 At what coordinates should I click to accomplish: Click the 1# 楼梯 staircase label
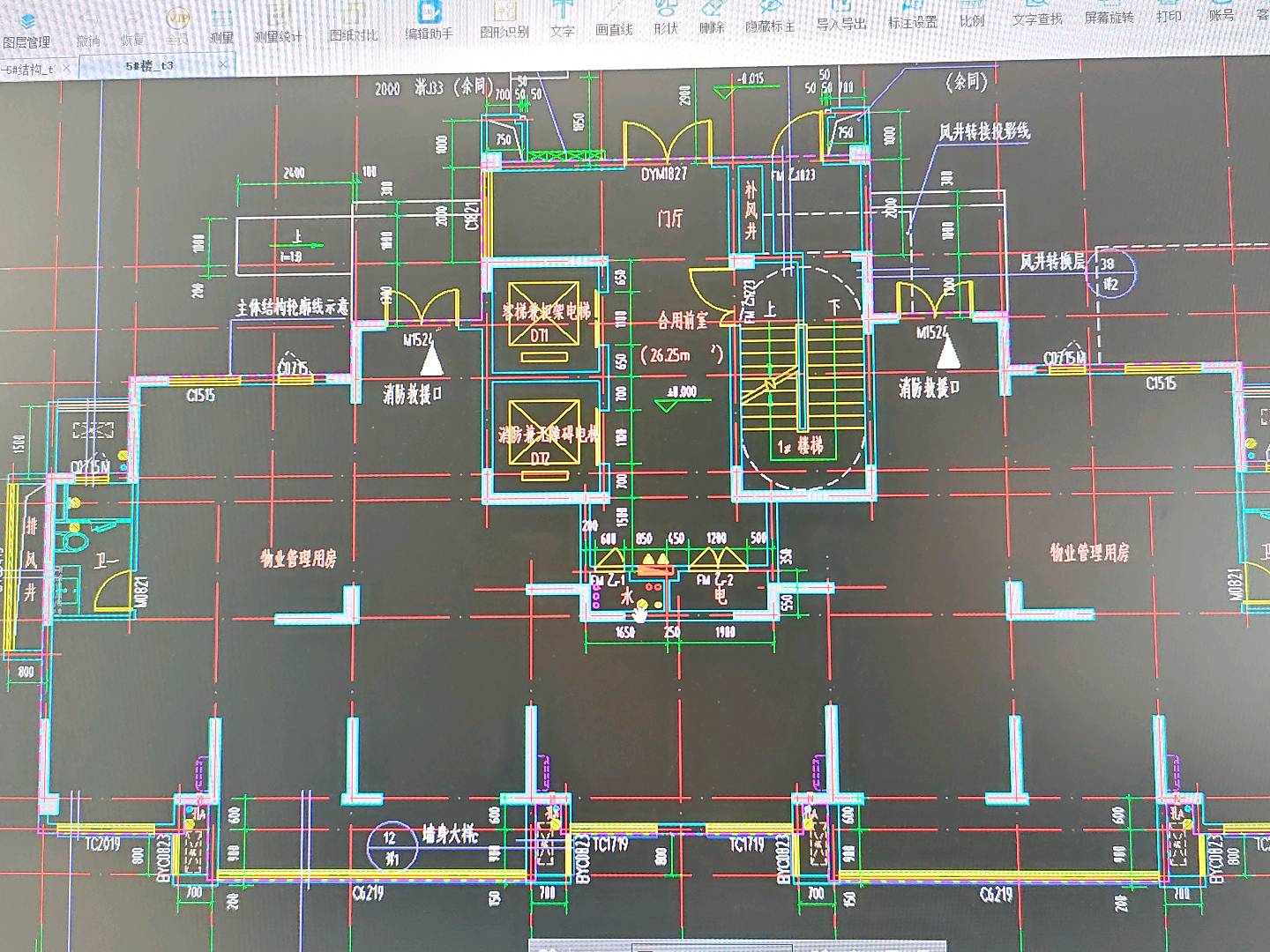pos(800,447)
